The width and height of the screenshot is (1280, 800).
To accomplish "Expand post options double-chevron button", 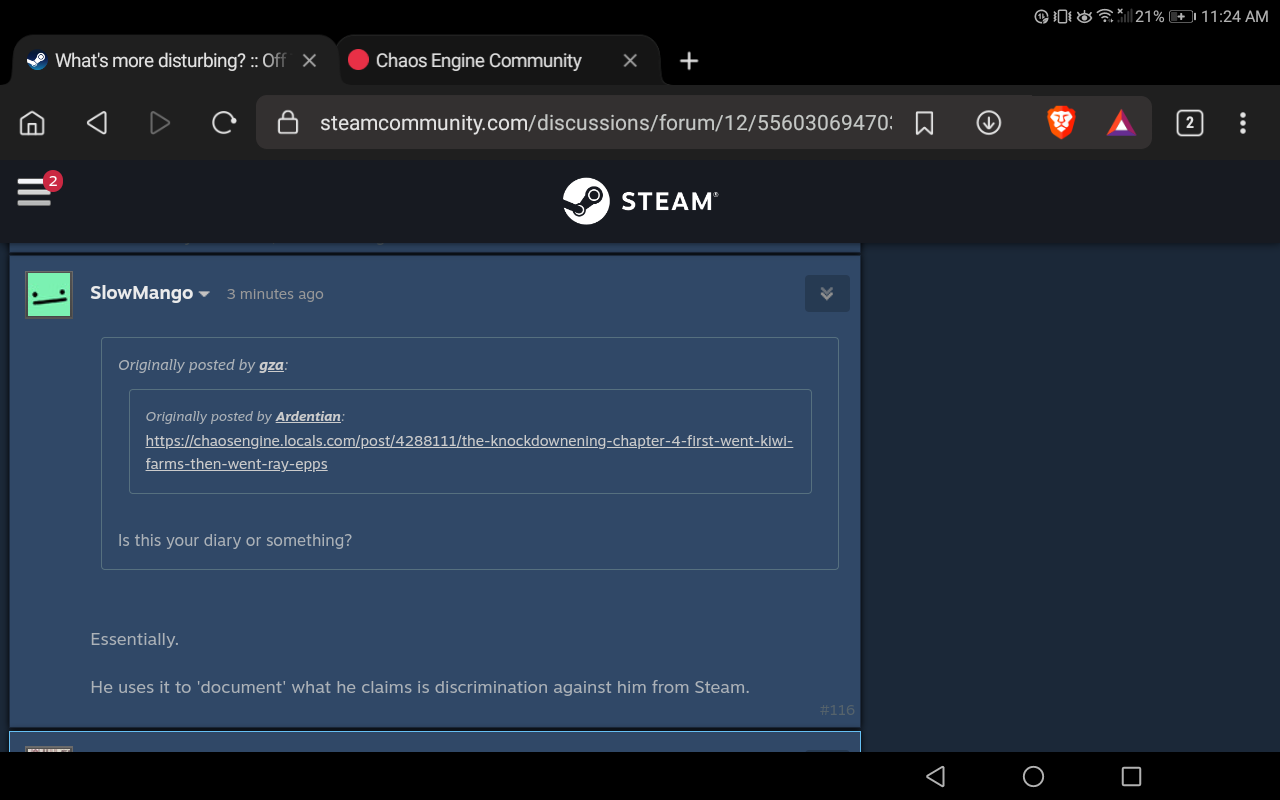I will [x=827, y=294].
